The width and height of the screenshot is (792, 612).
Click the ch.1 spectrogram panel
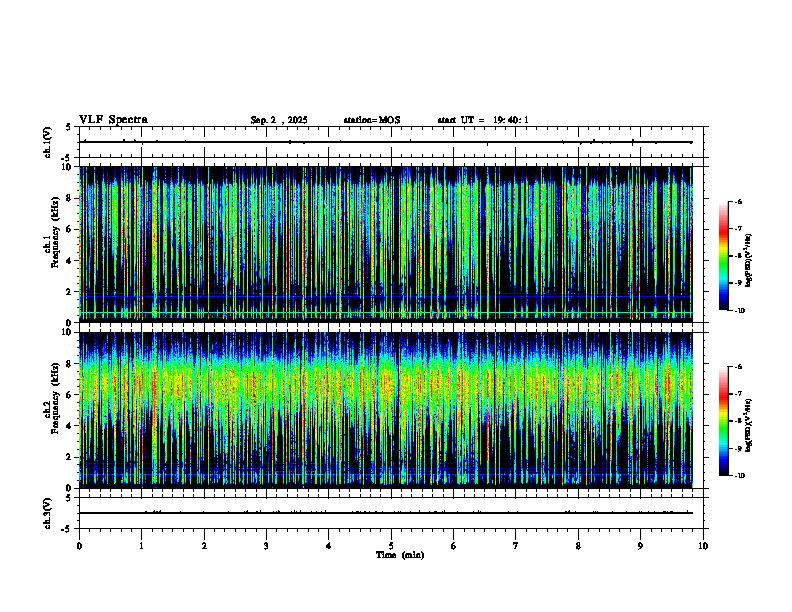[x=385, y=244]
